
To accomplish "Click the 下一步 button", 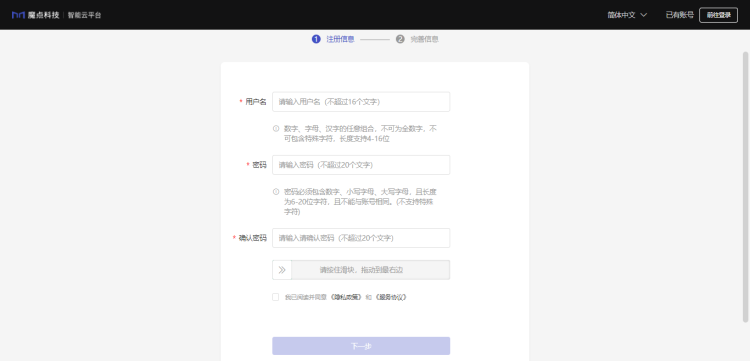I will (361, 346).
